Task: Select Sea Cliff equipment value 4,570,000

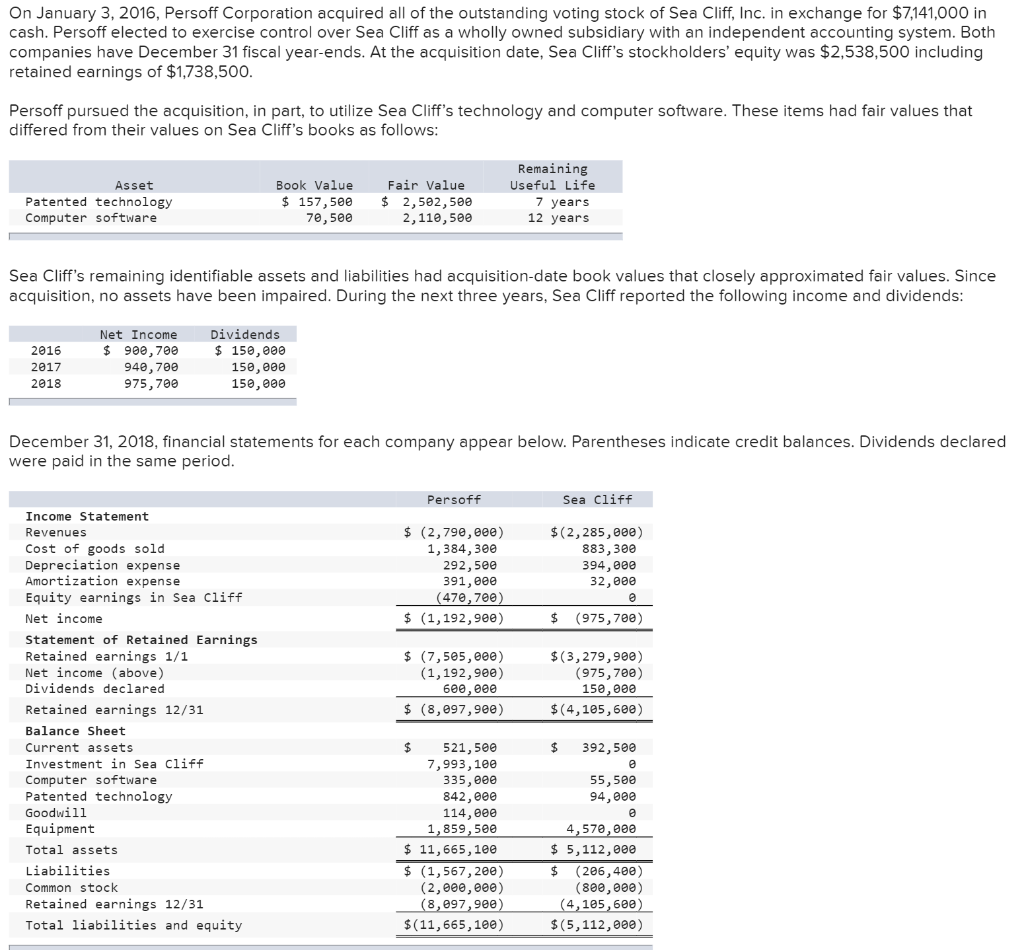Action: 601,829
